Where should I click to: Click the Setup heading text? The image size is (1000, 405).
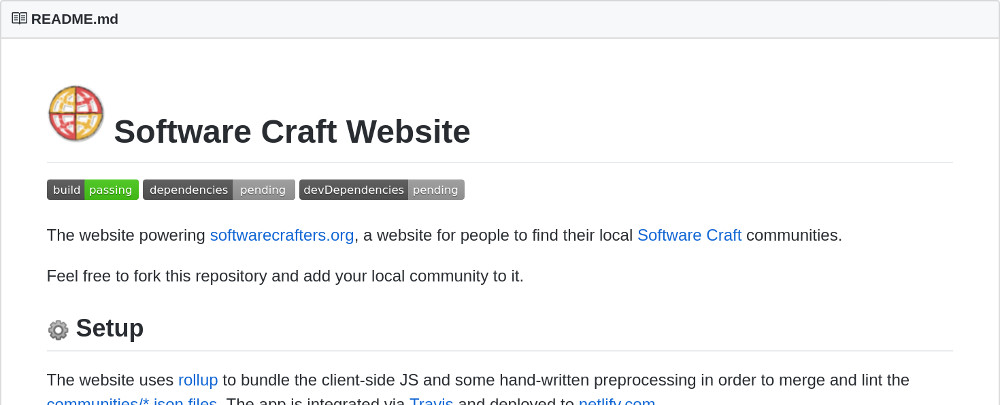point(110,328)
